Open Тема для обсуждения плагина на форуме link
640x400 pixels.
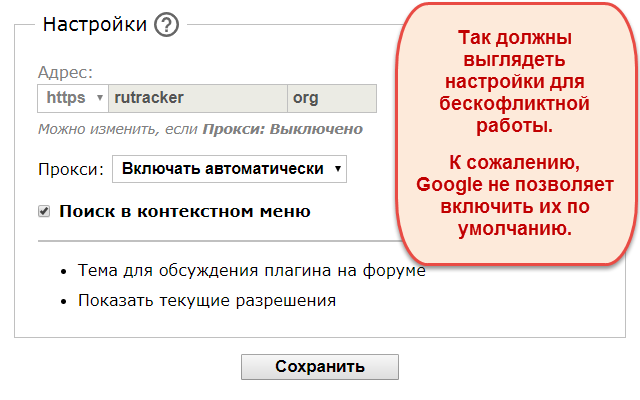click(x=252, y=271)
